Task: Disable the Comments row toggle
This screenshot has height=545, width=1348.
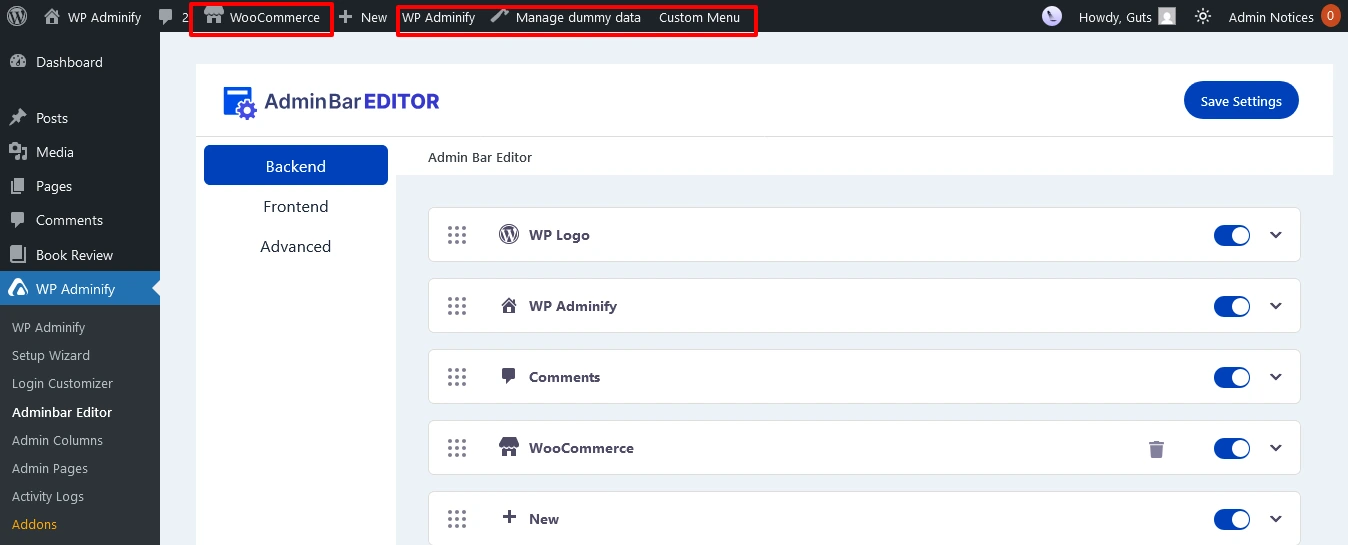Action: point(1232,377)
